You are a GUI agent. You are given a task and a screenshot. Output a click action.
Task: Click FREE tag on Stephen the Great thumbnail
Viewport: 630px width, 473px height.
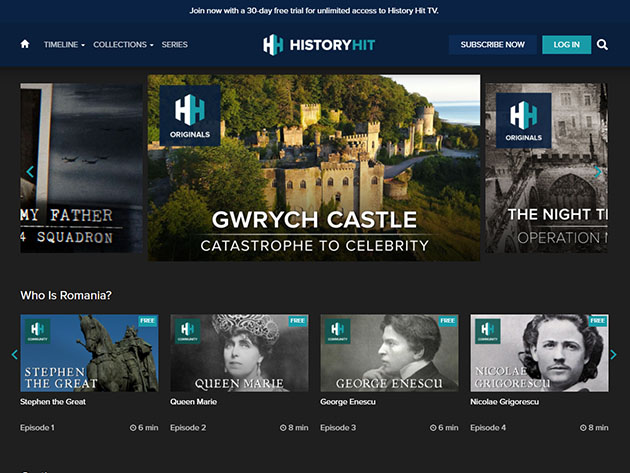tap(147, 321)
